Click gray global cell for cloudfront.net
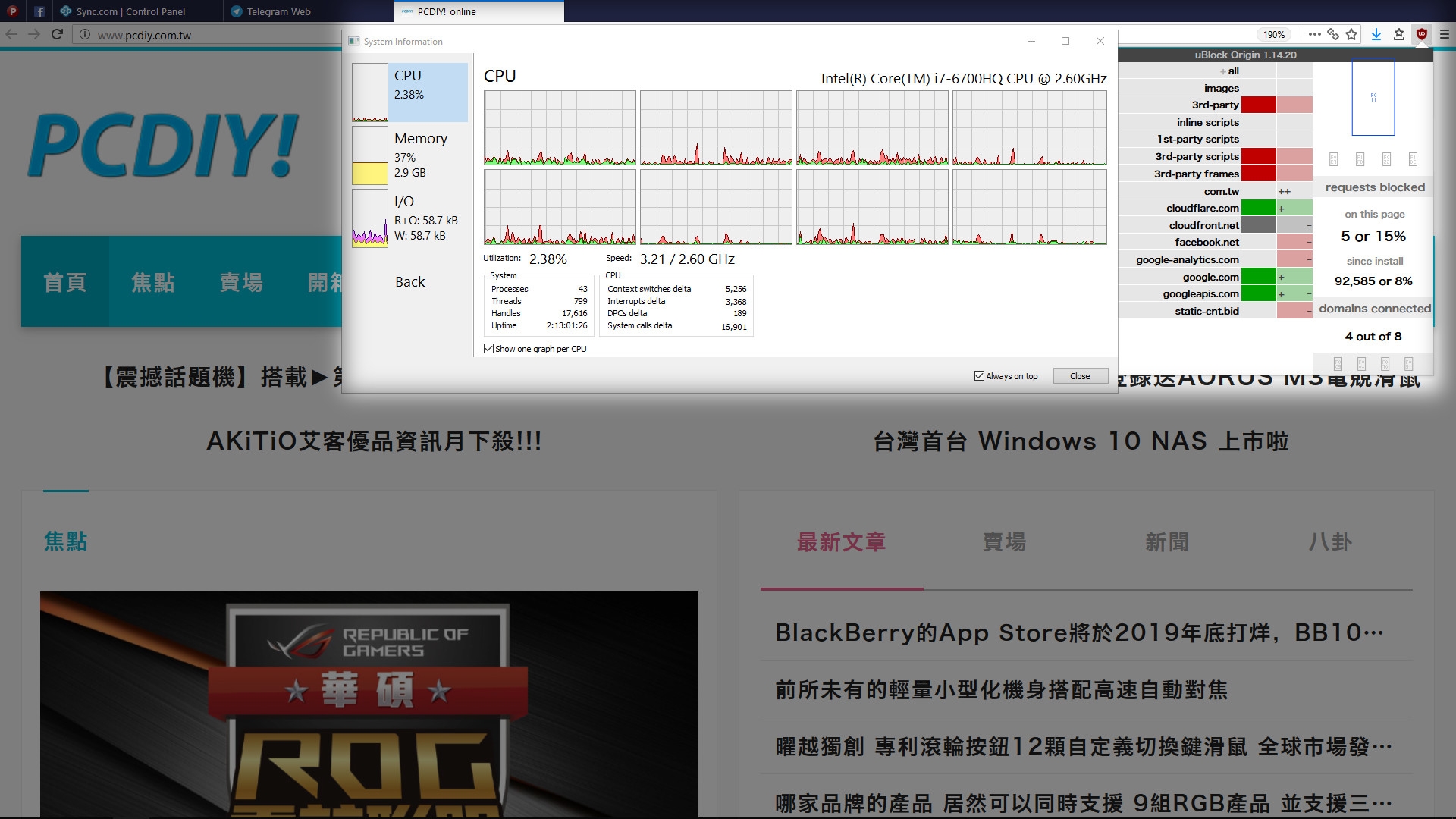The width and height of the screenshot is (1456, 819). click(x=1258, y=225)
